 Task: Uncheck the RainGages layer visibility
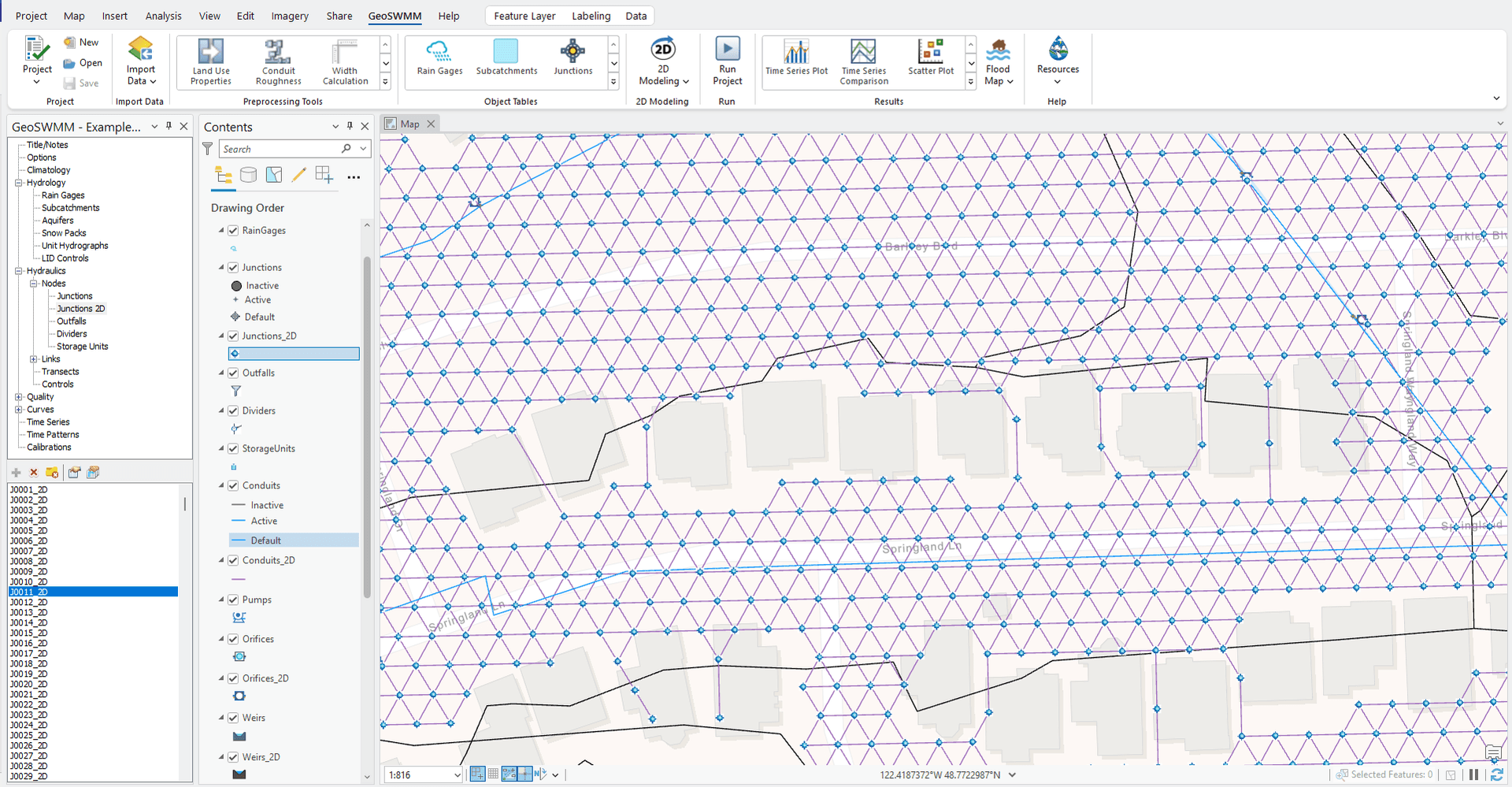[x=233, y=231]
